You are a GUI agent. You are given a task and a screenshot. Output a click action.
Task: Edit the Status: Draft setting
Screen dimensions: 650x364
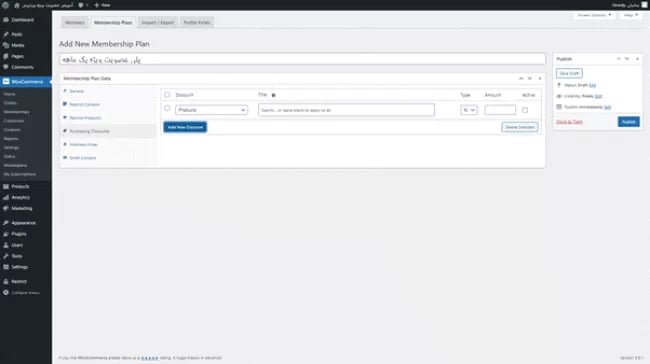click(x=592, y=85)
